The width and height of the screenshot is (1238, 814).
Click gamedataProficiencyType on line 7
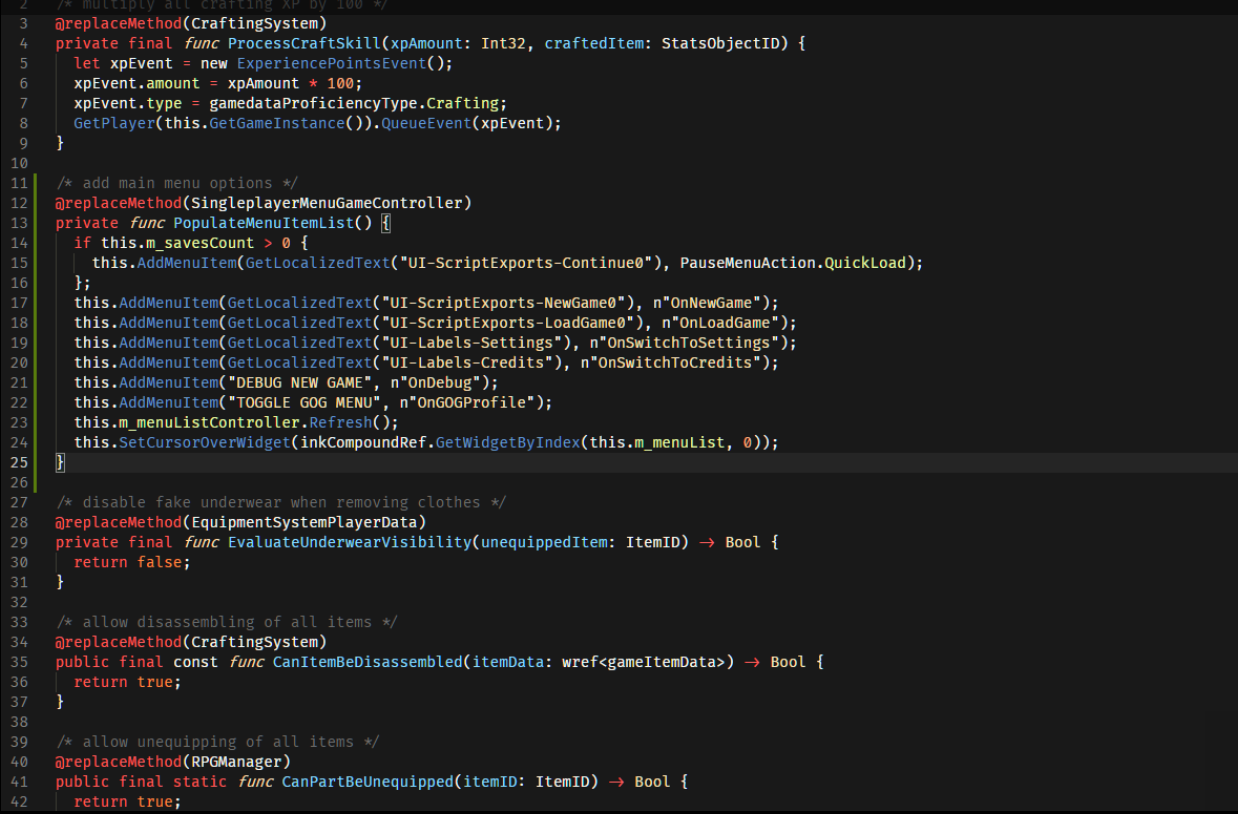[313, 103]
